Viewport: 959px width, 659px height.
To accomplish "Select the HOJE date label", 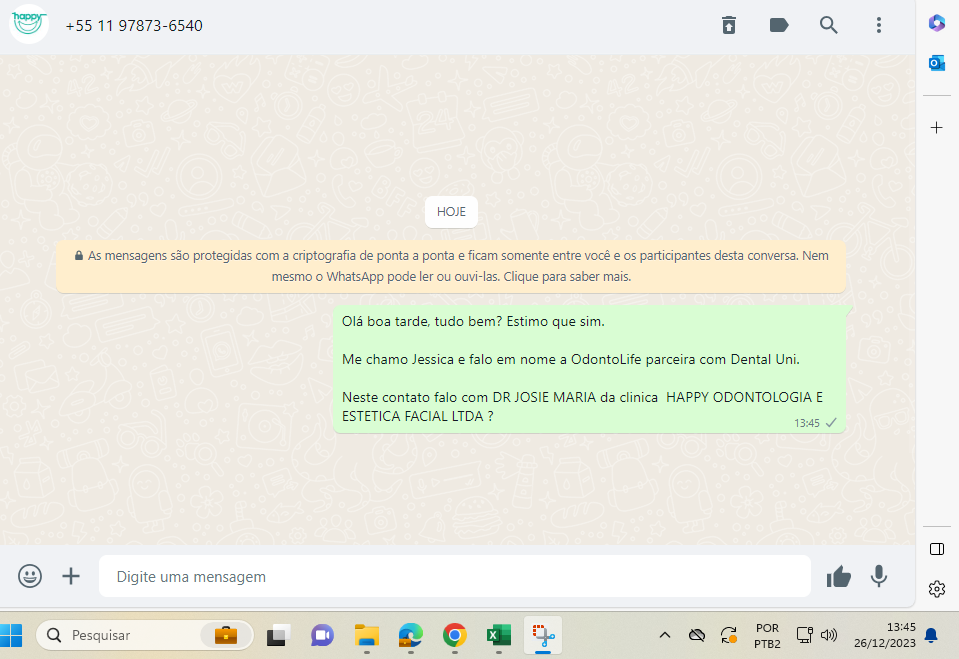I will click(x=451, y=212).
